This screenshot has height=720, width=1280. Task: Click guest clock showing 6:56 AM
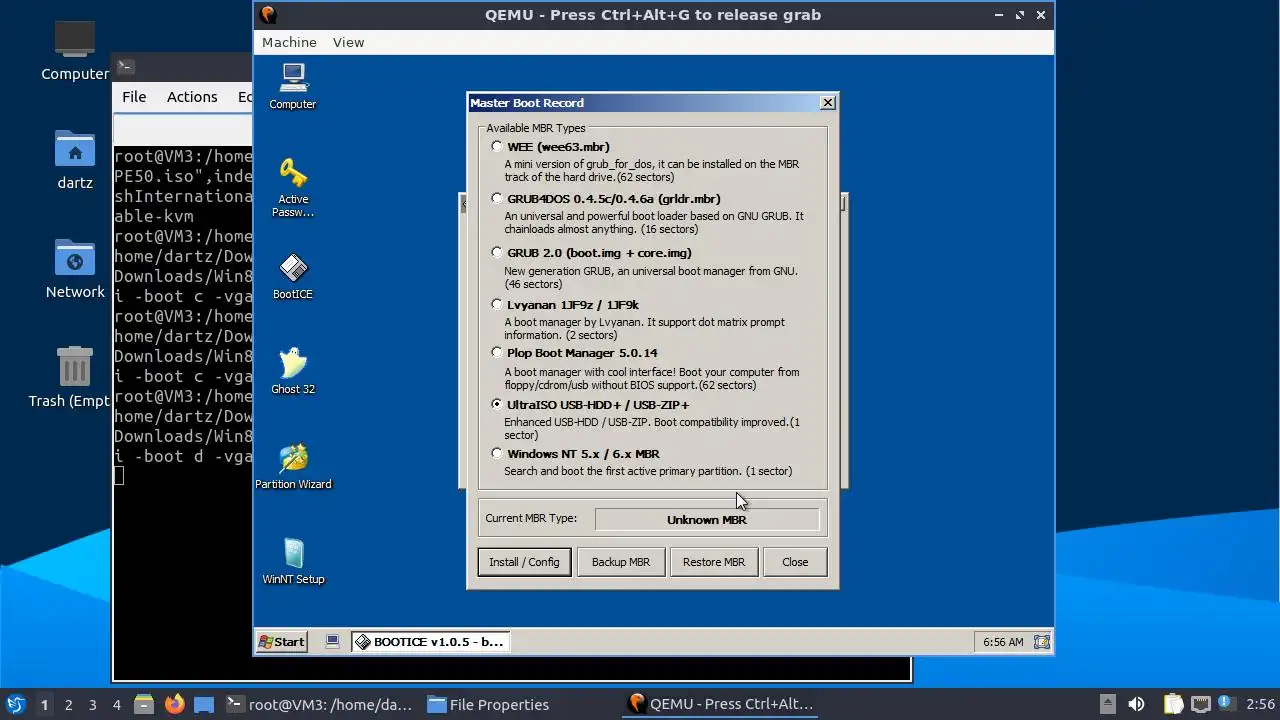point(1003,642)
